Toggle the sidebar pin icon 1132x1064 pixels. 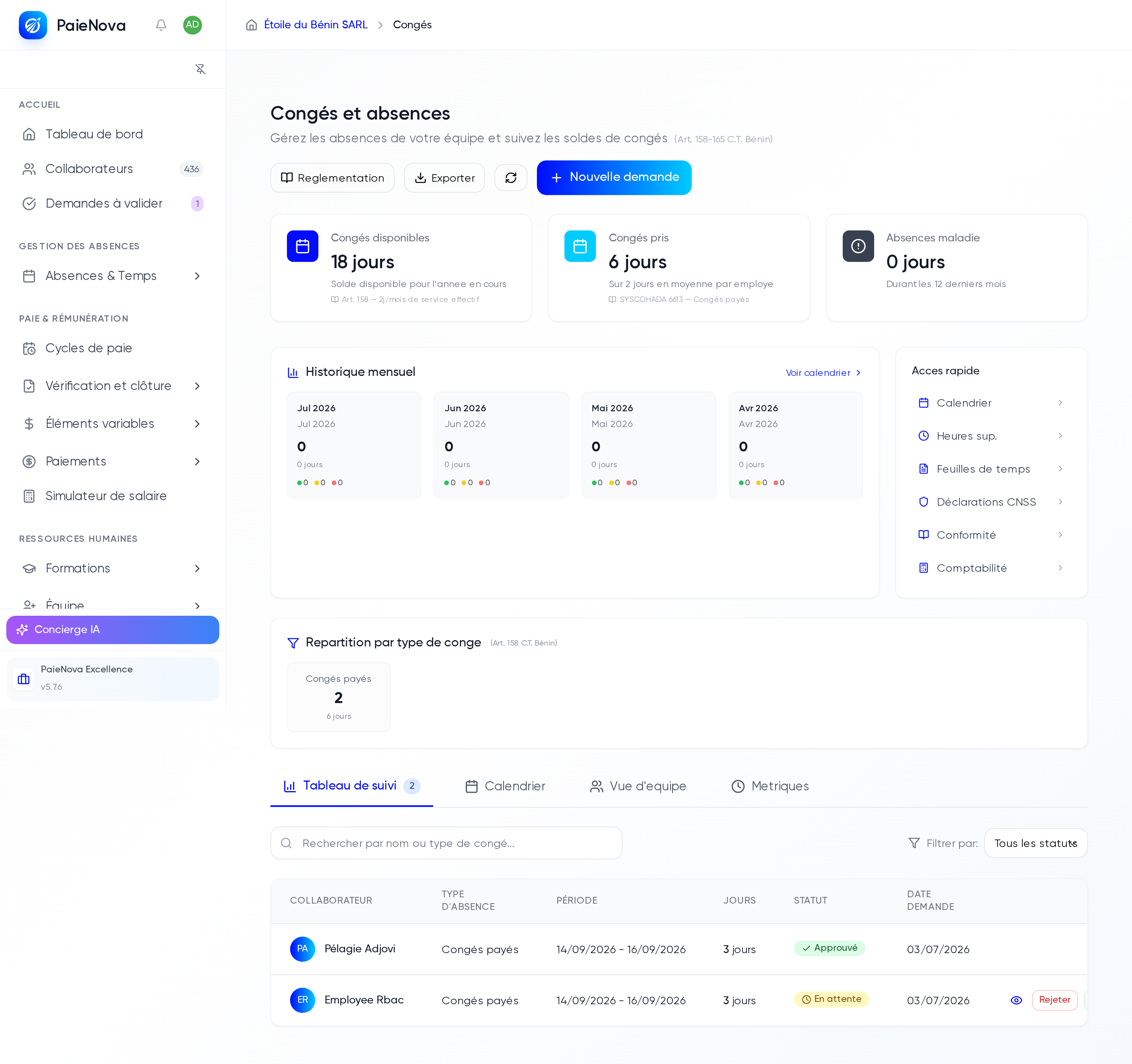point(200,69)
